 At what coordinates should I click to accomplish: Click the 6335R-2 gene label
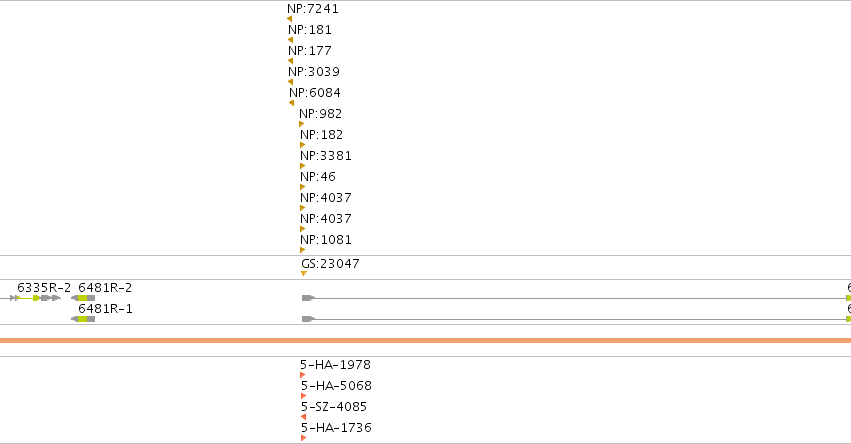(x=44, y=288)
